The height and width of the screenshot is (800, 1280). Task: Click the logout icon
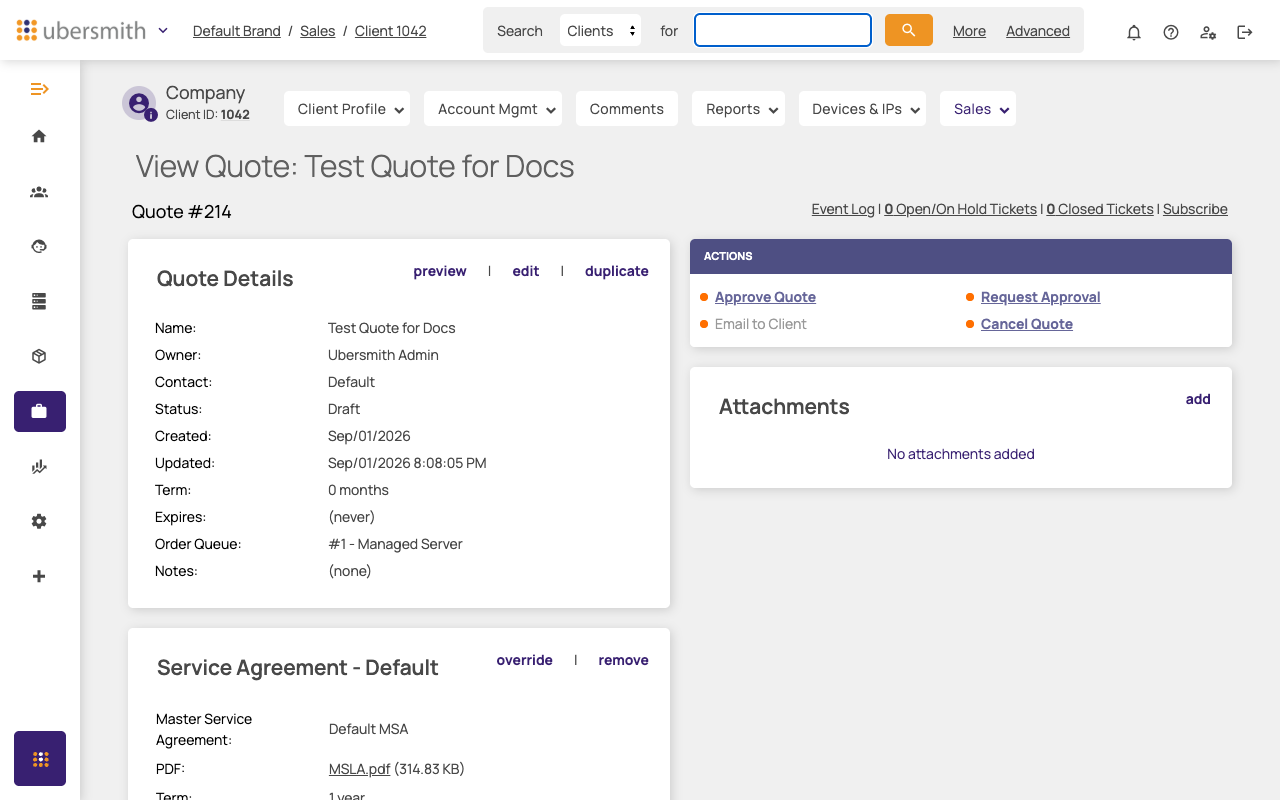pyautogui.click(x=1245, y=32)
